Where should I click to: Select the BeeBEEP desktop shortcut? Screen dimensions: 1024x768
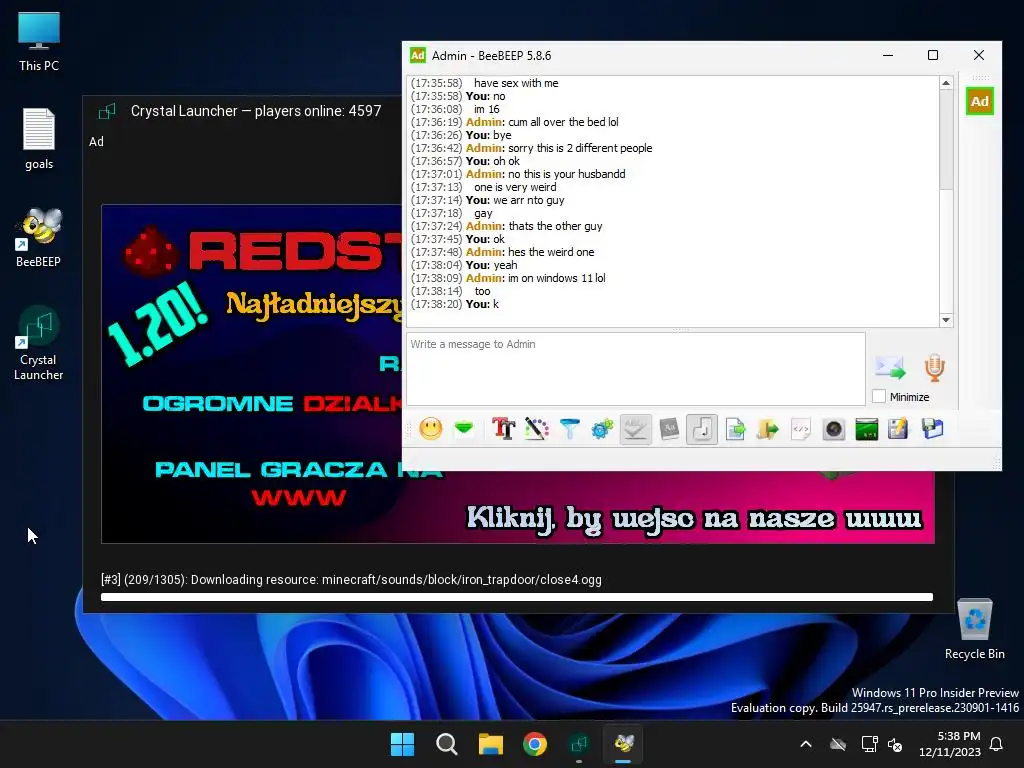[x=39, y=237]
